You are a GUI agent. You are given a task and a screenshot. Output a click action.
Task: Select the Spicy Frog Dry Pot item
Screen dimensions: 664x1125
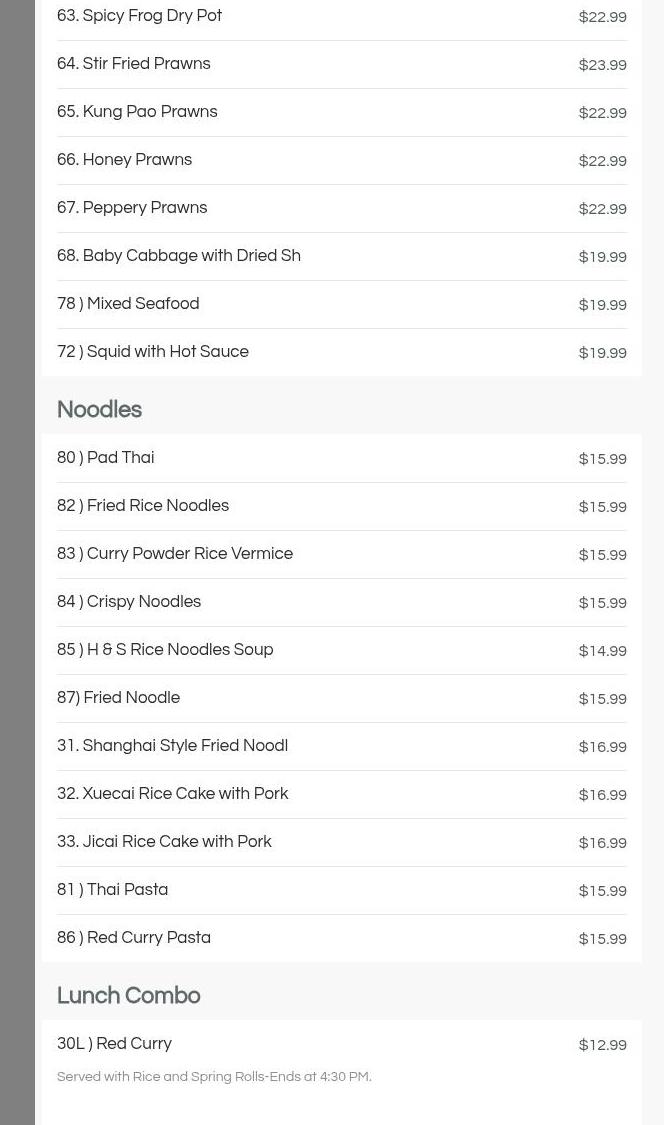coord(342,17)
